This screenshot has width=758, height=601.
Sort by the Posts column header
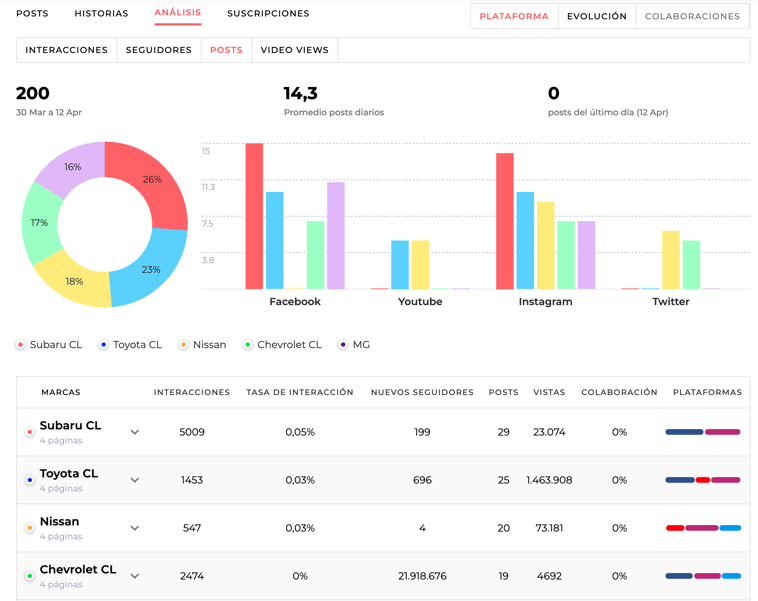click(x=503, y=392)
